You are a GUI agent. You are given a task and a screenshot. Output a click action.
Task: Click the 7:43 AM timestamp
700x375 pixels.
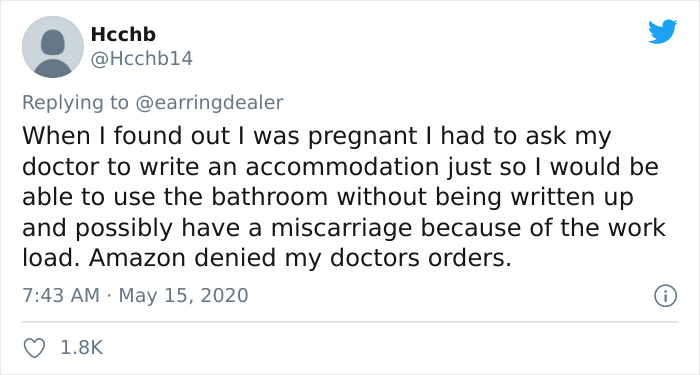pyautogui.click(x=61, y=296)
